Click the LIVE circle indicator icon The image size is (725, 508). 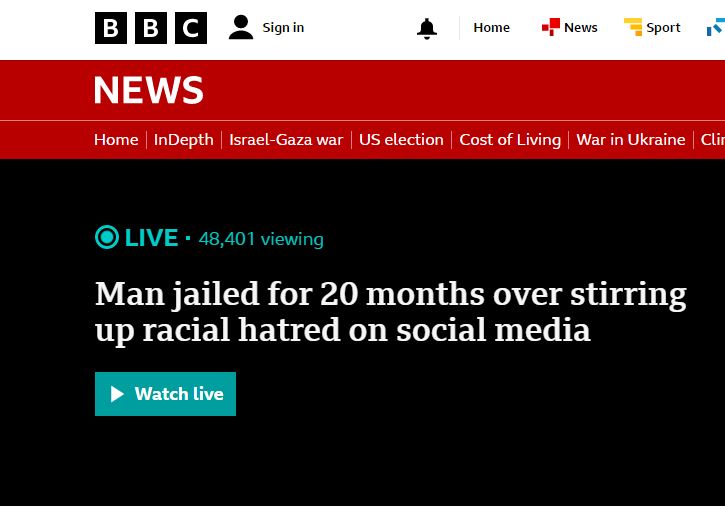(x=106, y=238)
